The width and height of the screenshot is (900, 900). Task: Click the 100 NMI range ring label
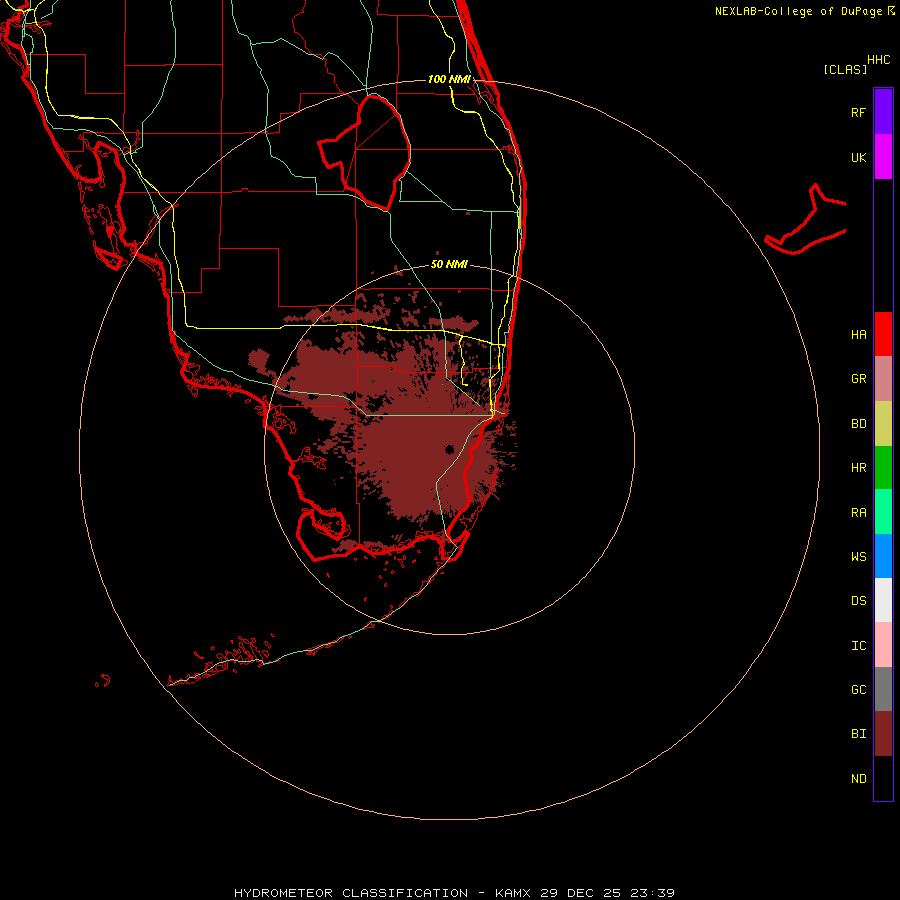tap(449, 79)
